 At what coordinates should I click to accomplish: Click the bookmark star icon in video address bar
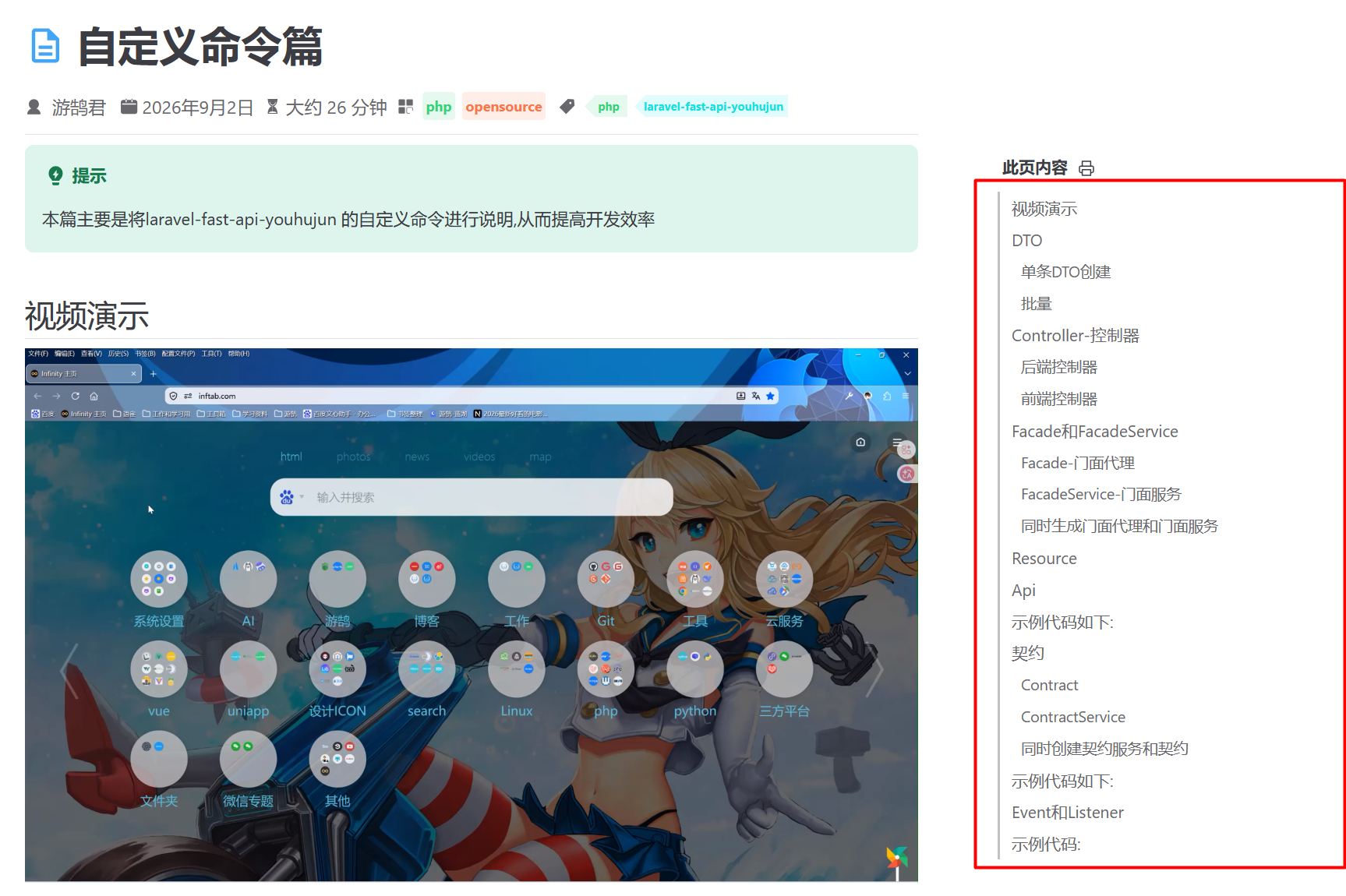pos(770,396)
